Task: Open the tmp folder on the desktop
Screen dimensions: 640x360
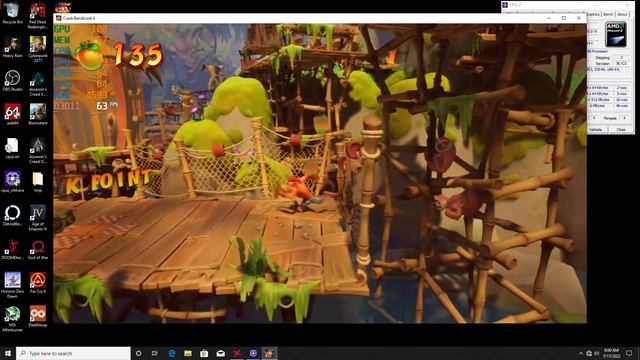Action: (38, 182)
